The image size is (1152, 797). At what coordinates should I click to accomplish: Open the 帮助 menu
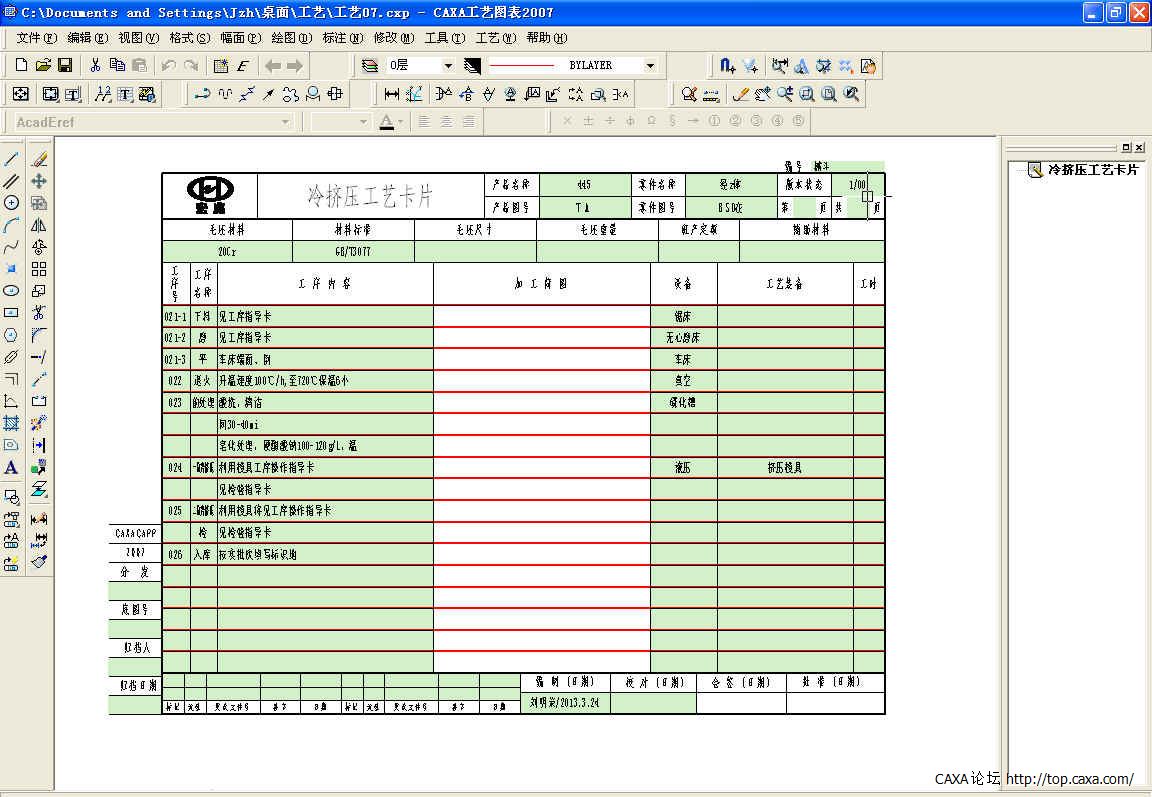click(x=546, y=38)
